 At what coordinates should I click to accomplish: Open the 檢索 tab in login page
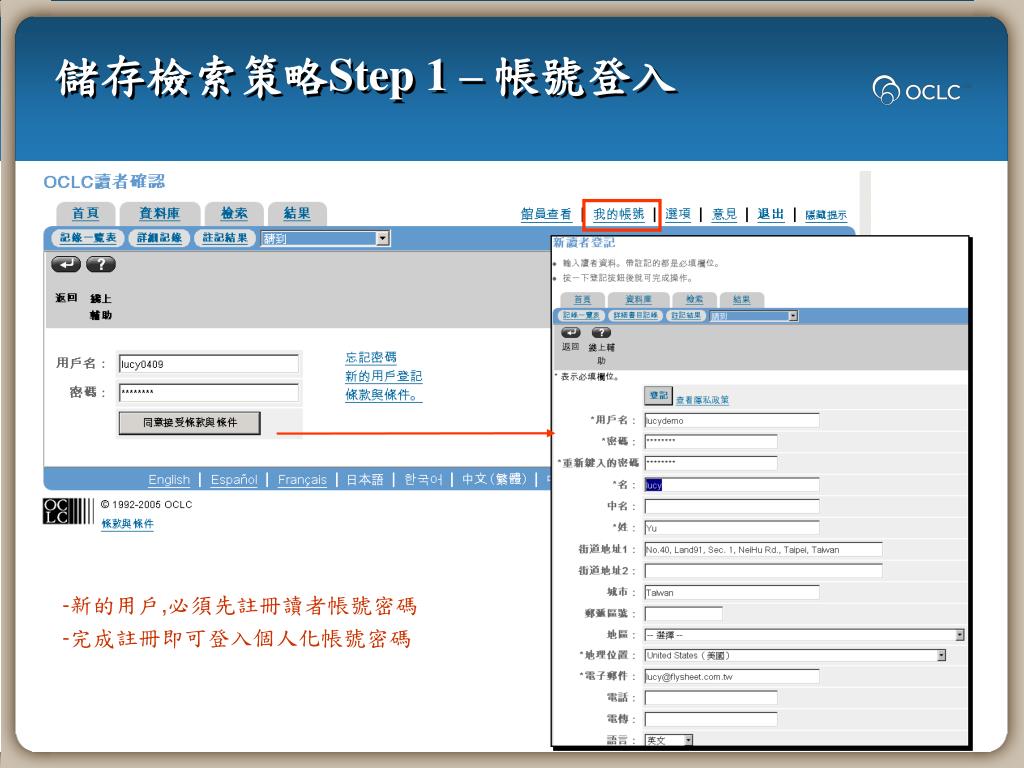pos(234,214)
